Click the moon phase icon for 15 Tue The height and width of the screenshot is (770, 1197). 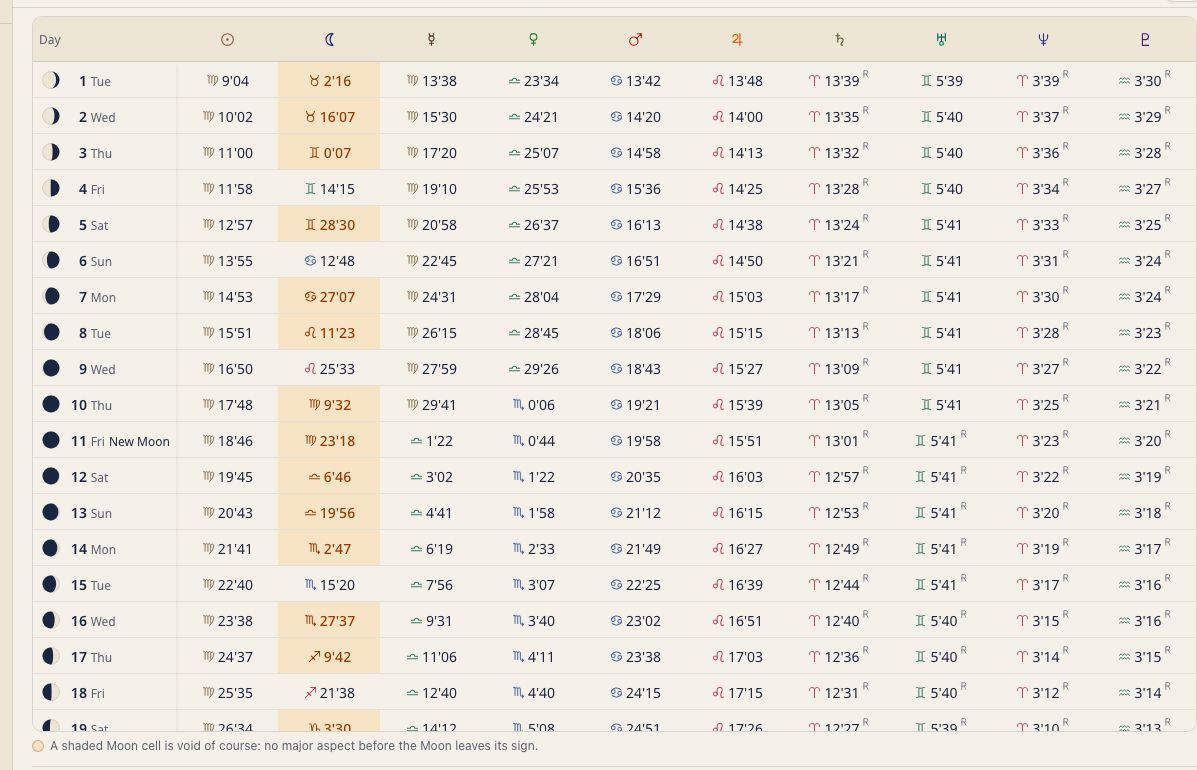[50, 585]
